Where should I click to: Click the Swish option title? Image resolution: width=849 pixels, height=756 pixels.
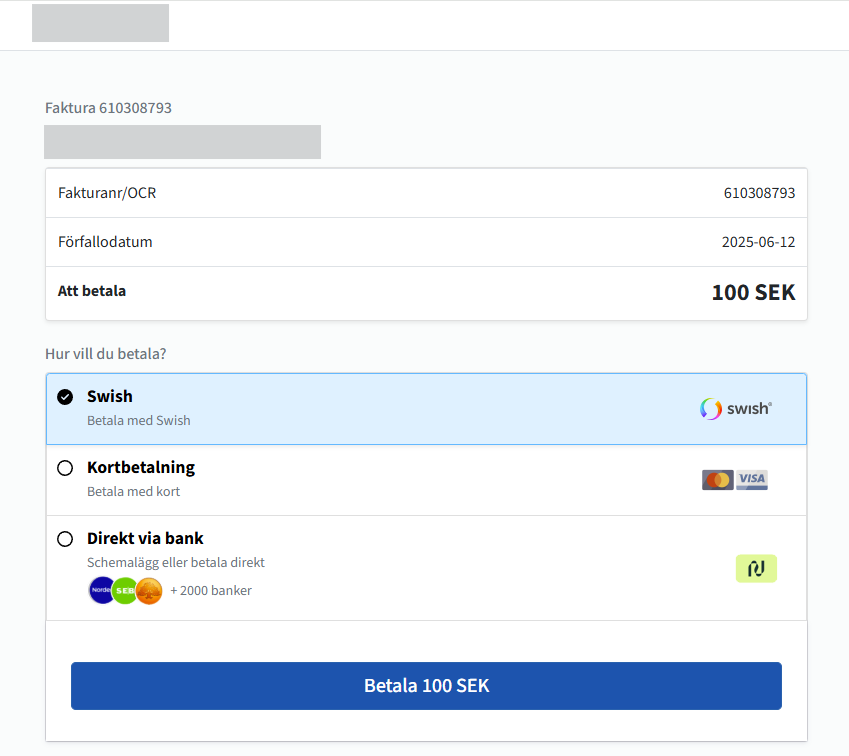(x=110, y=396)
